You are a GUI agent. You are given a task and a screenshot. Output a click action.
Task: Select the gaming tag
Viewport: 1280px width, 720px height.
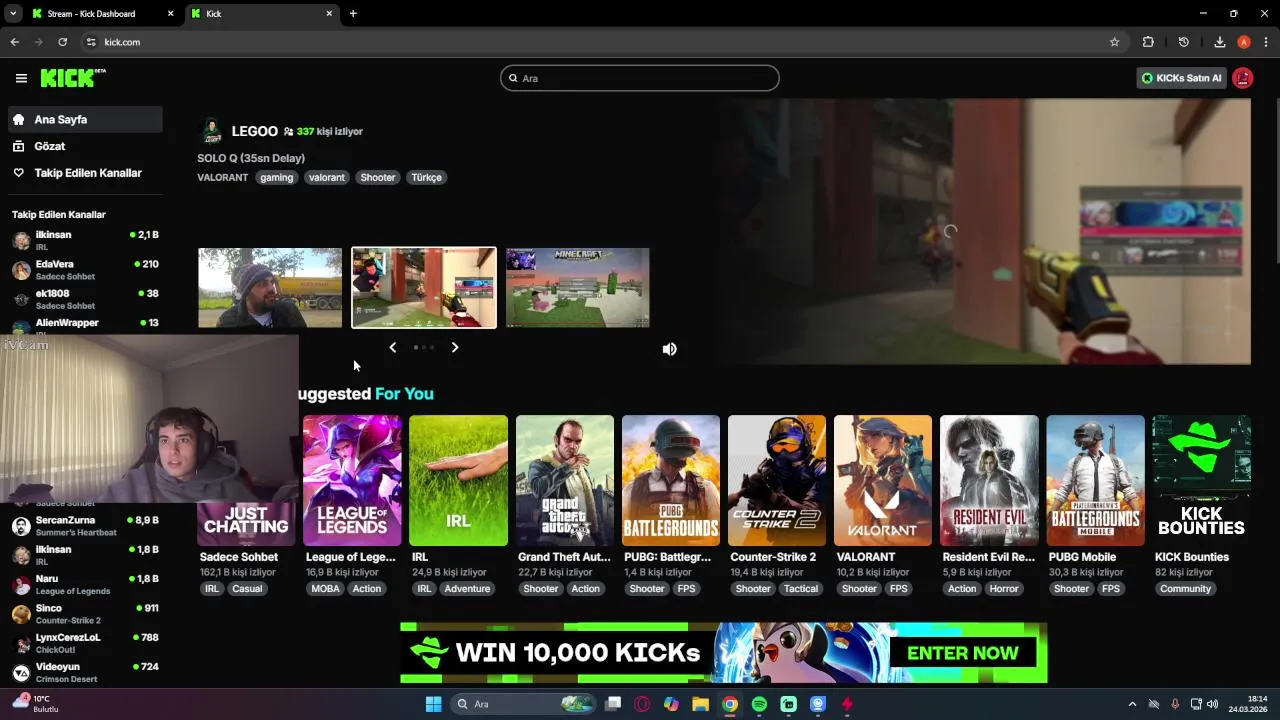click(x=277, y=177)
